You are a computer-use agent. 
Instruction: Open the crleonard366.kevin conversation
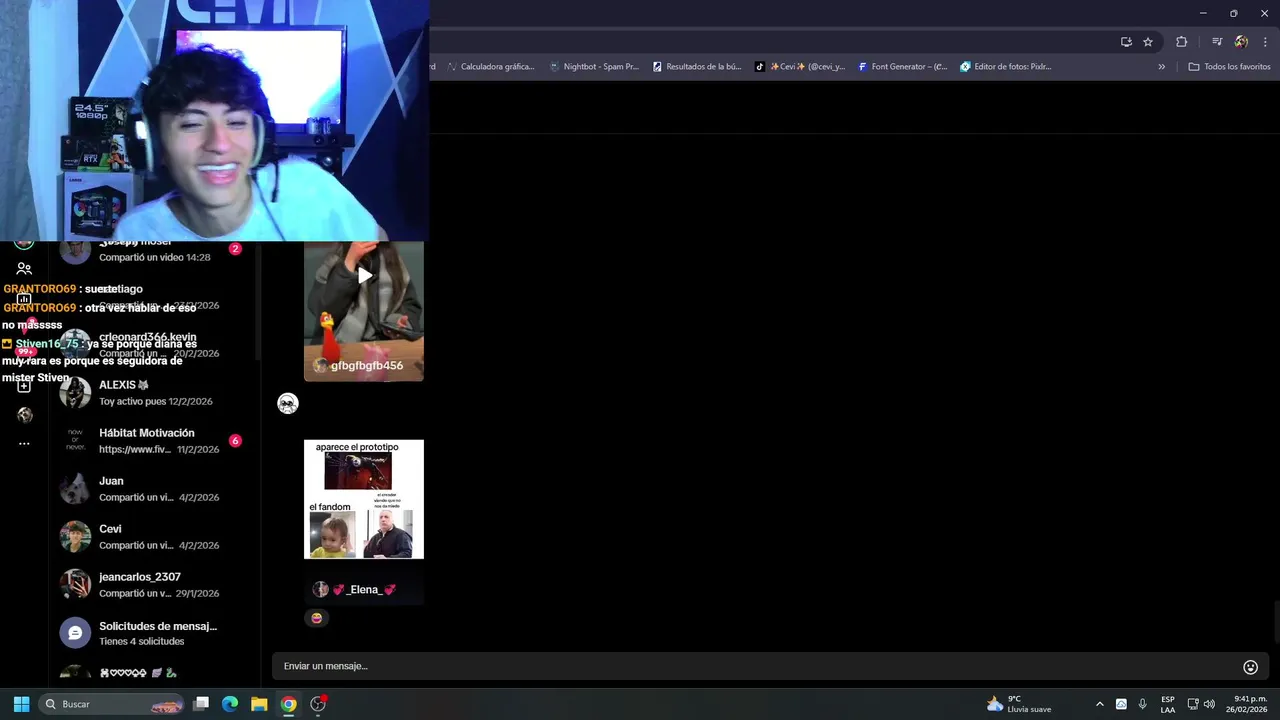pyautogui.click(x=154, y=345)
